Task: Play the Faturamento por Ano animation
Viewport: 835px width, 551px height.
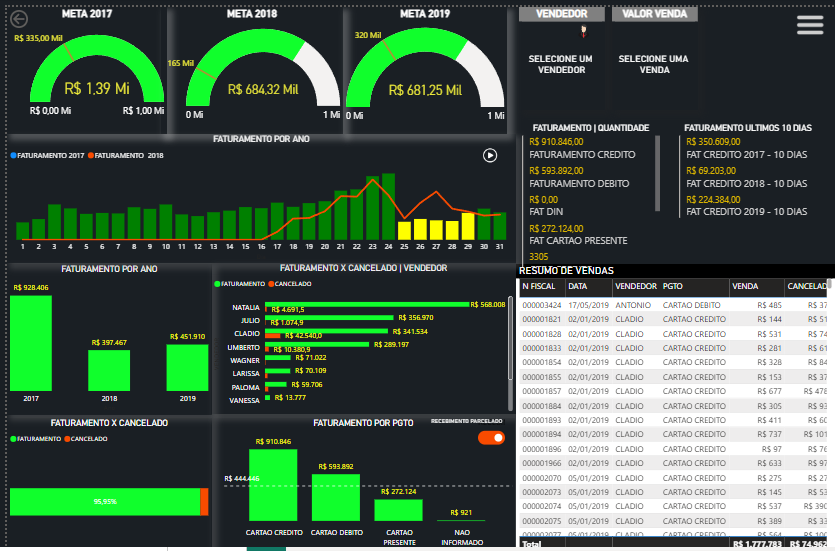Action: tap(490, 155)
